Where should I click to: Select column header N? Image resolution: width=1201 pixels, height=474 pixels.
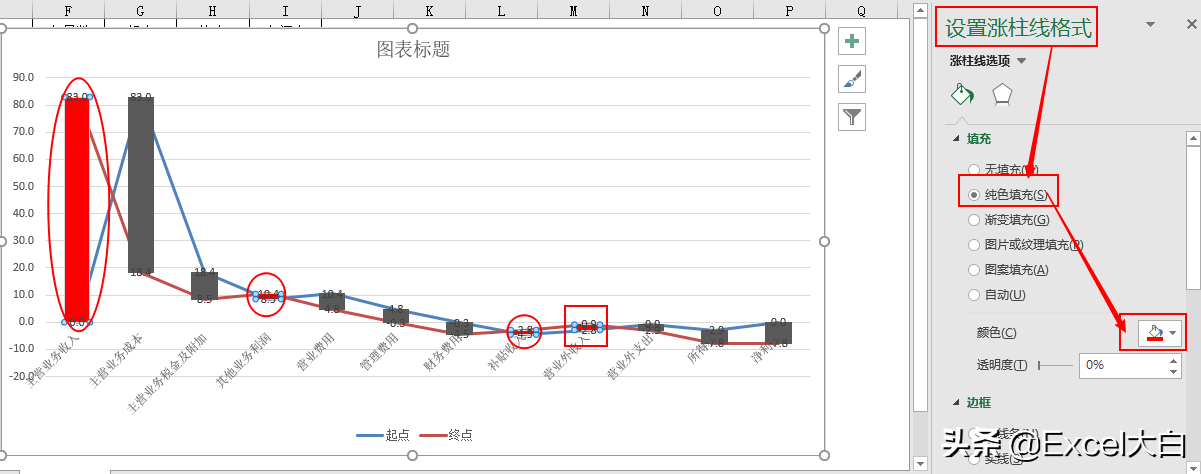click(645, 11)
